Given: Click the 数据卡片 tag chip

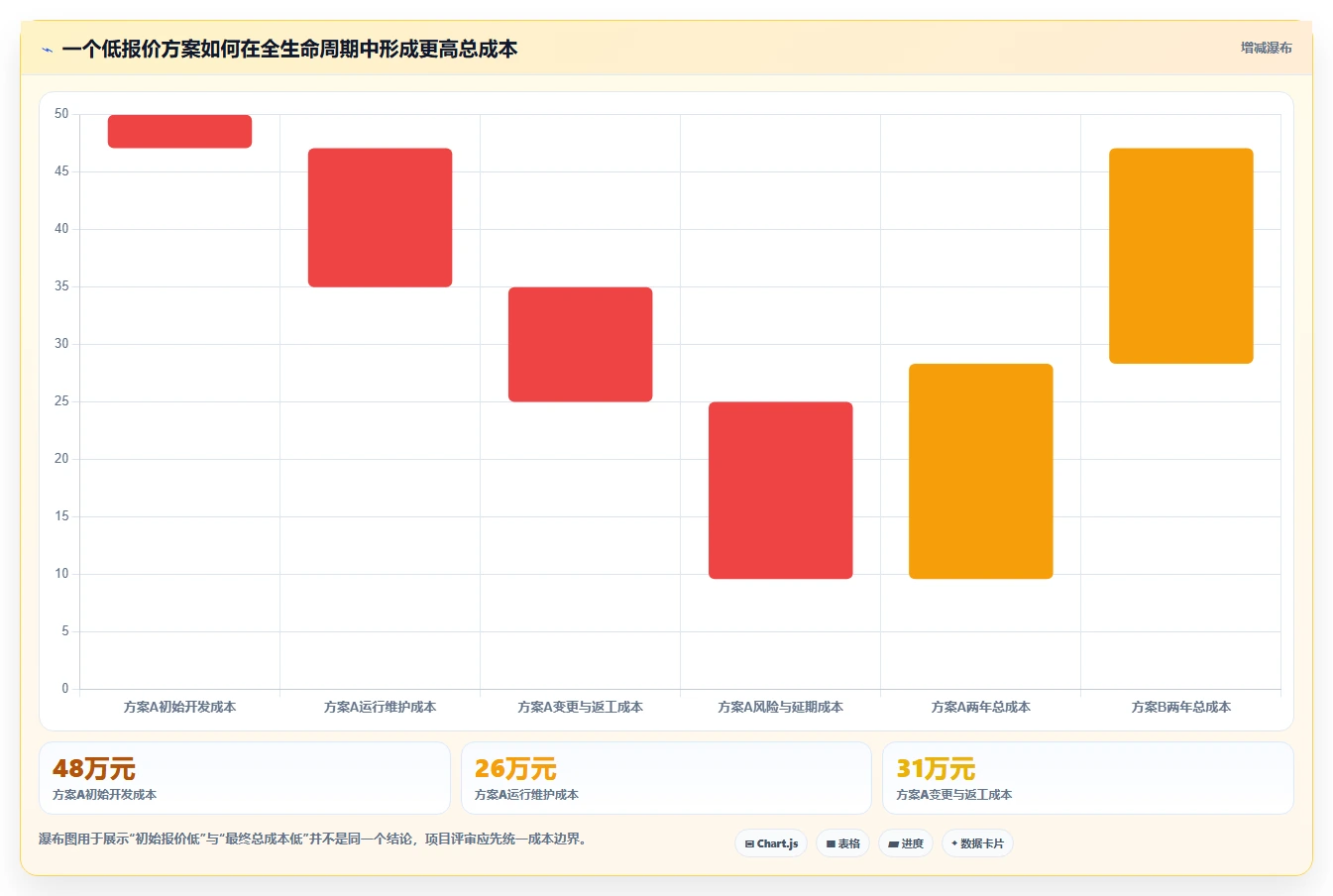Looking at the screenshot, I should (977, 843).
